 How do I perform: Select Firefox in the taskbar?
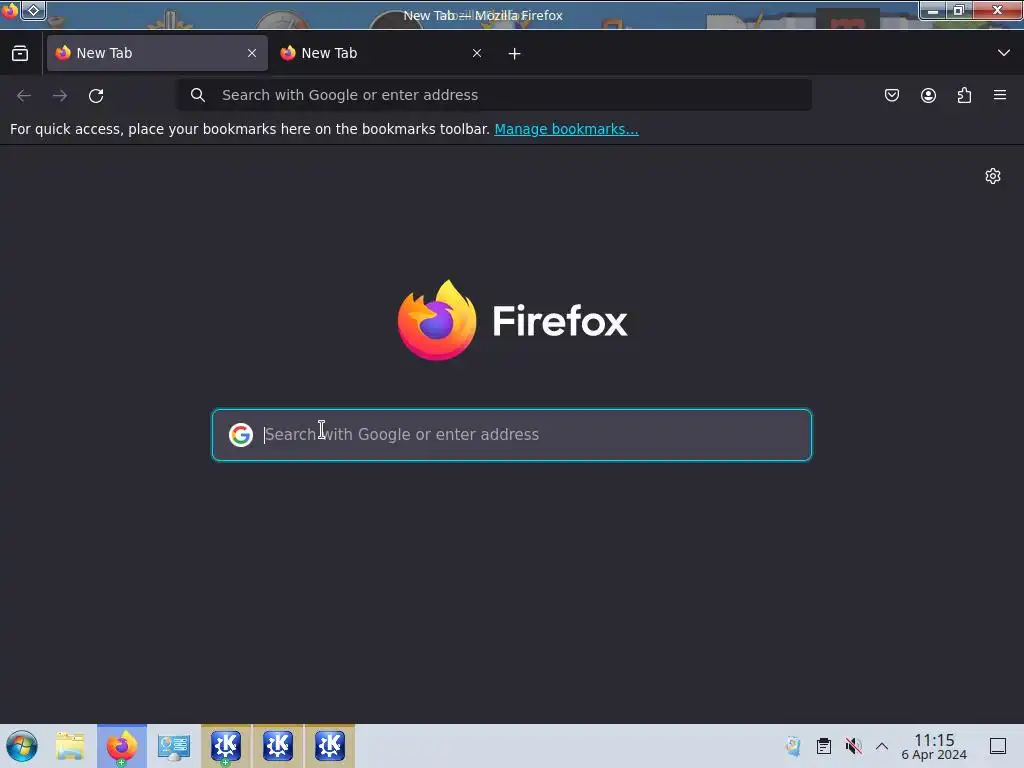tap(122, 746)
